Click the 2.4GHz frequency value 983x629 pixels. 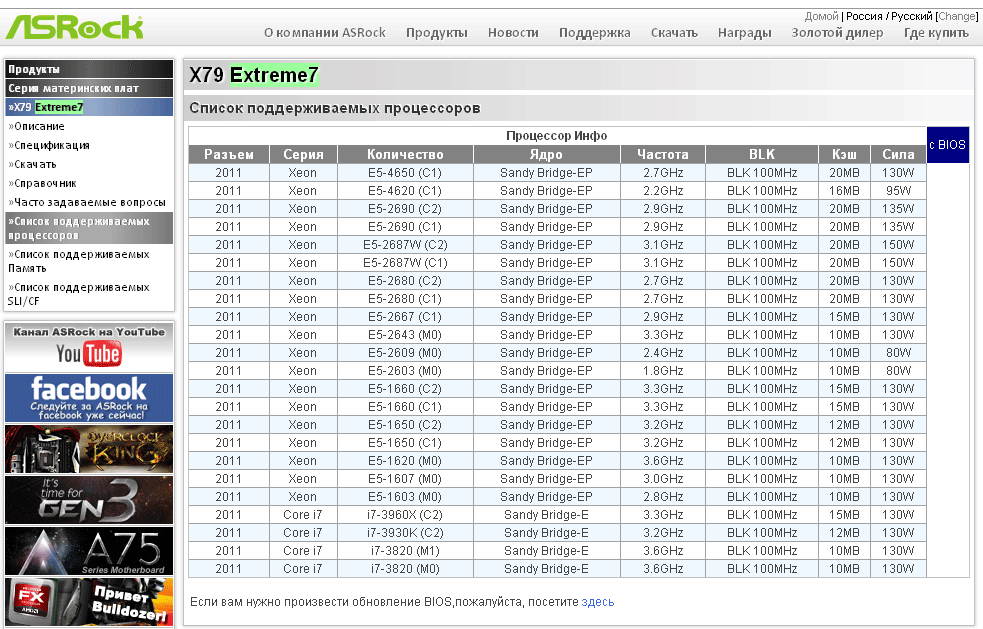[663, 353]
